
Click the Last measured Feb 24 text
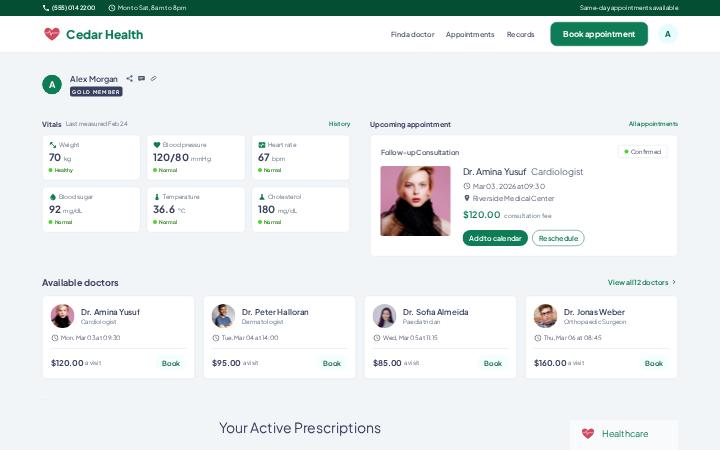pos(96,124)
